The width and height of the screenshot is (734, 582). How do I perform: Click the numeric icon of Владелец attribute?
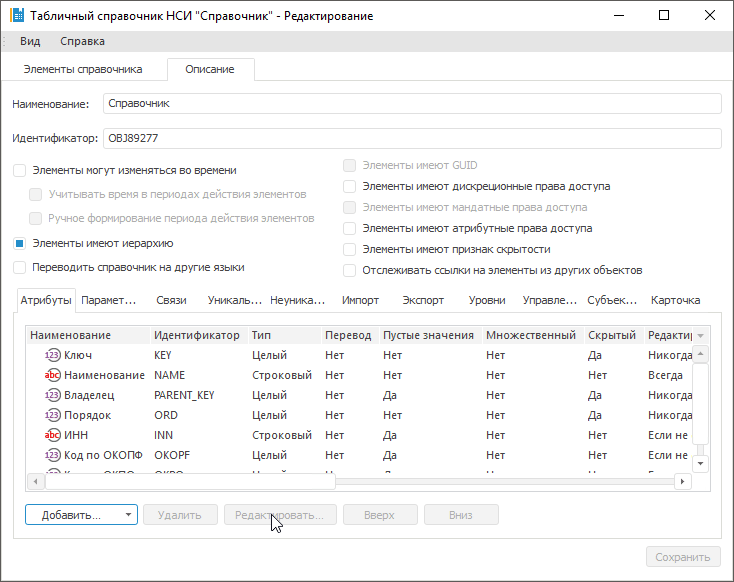tap(53, 395)
